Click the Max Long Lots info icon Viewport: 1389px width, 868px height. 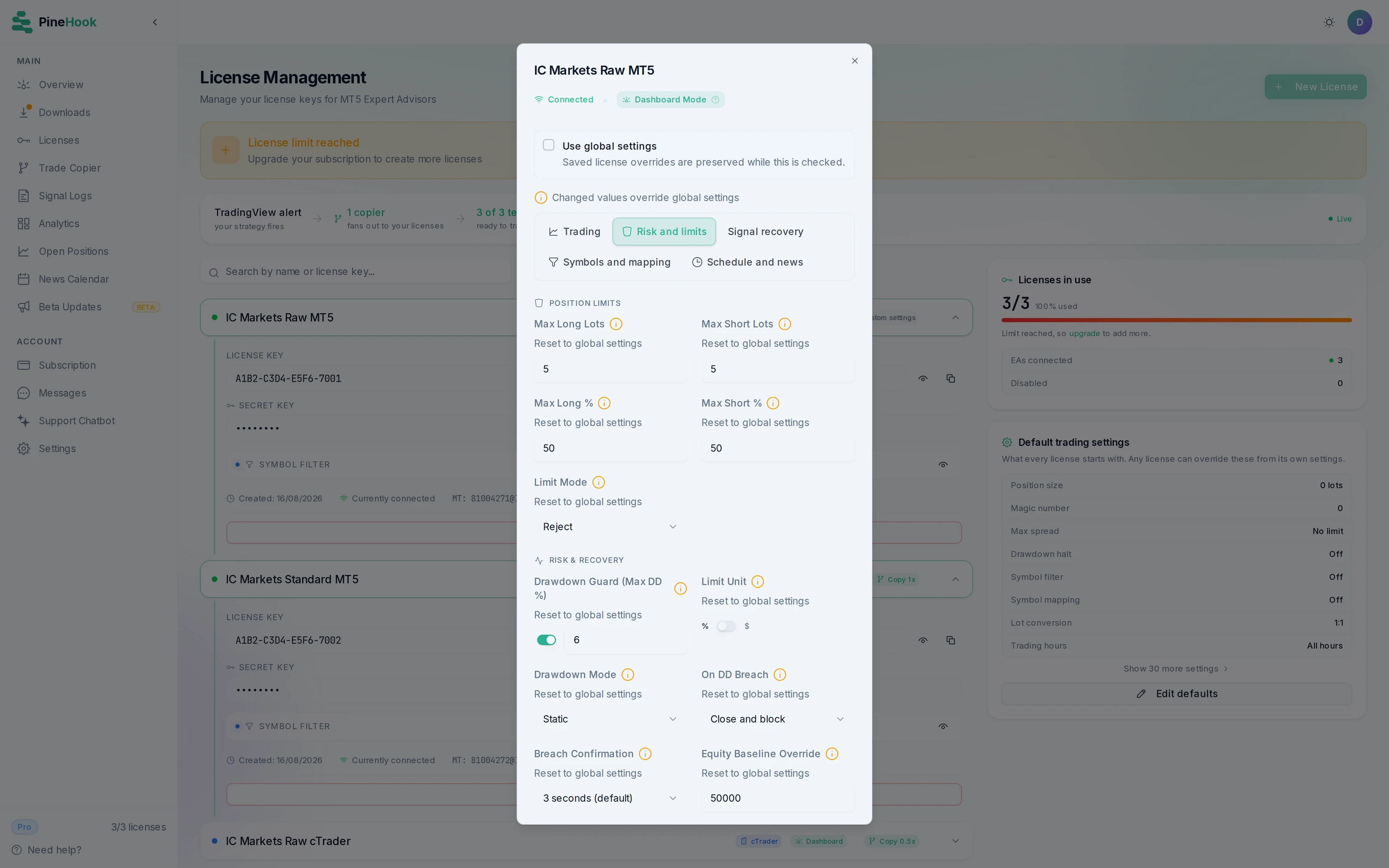616,324
